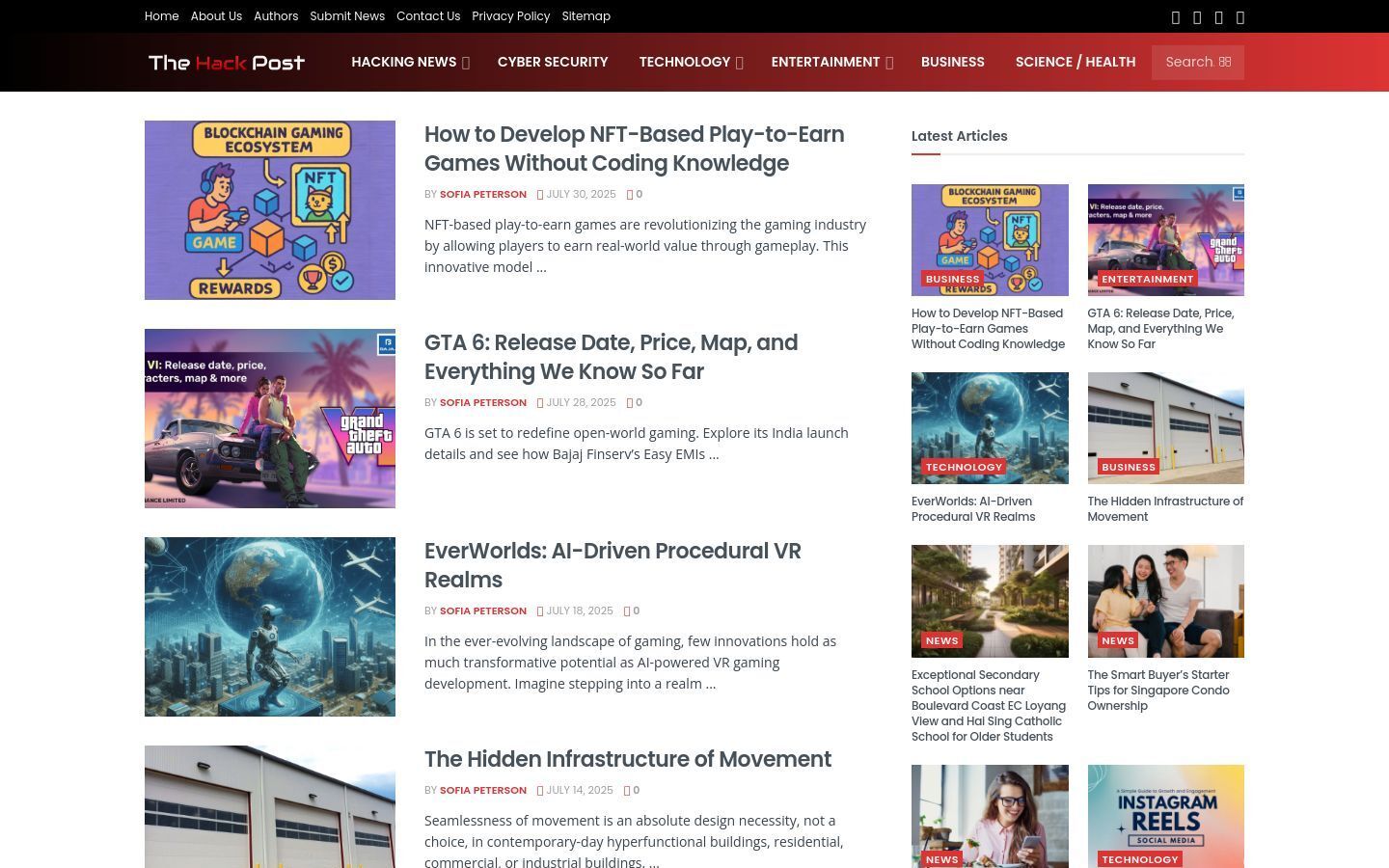This screenshot has width=1389, height=868.
Task: Click Technology tag on Instagram Reels image
Action: tap(1140, 859)
